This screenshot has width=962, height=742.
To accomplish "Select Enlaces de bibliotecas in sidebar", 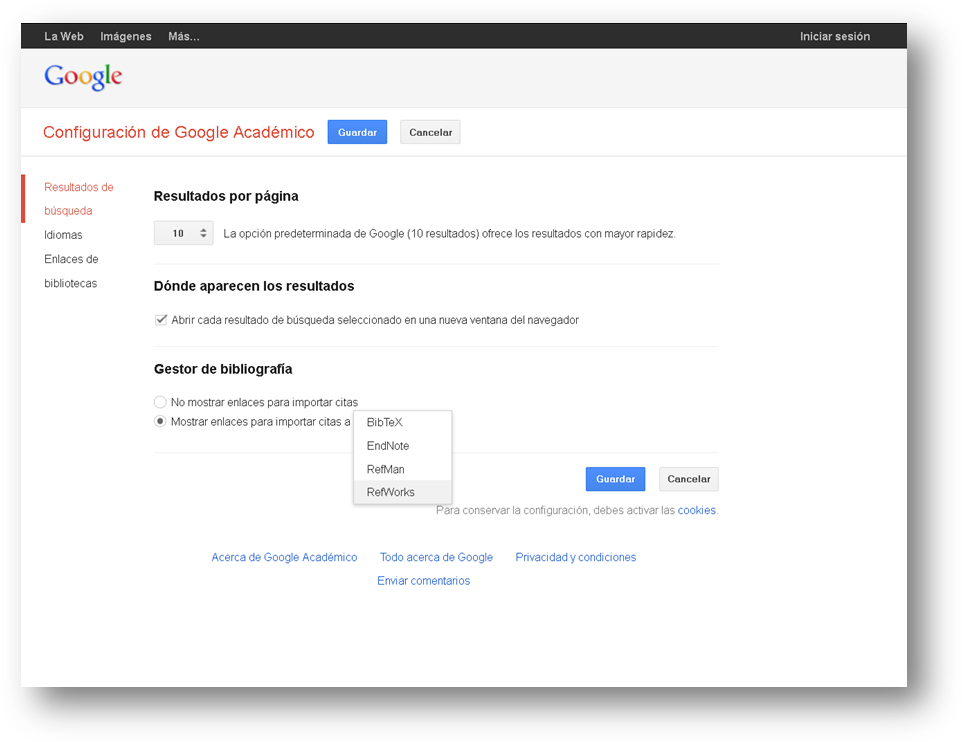I will pos(71,271).
